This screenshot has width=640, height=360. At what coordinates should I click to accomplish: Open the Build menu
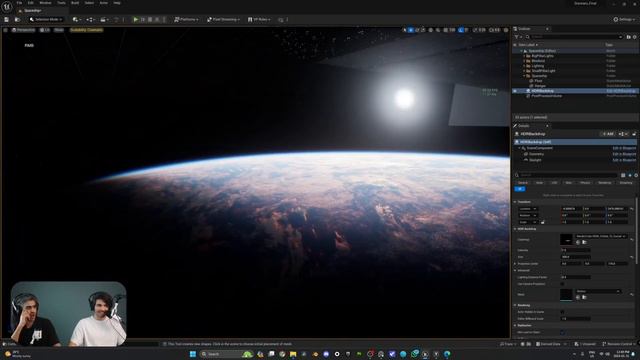click(x=75, y=3)
